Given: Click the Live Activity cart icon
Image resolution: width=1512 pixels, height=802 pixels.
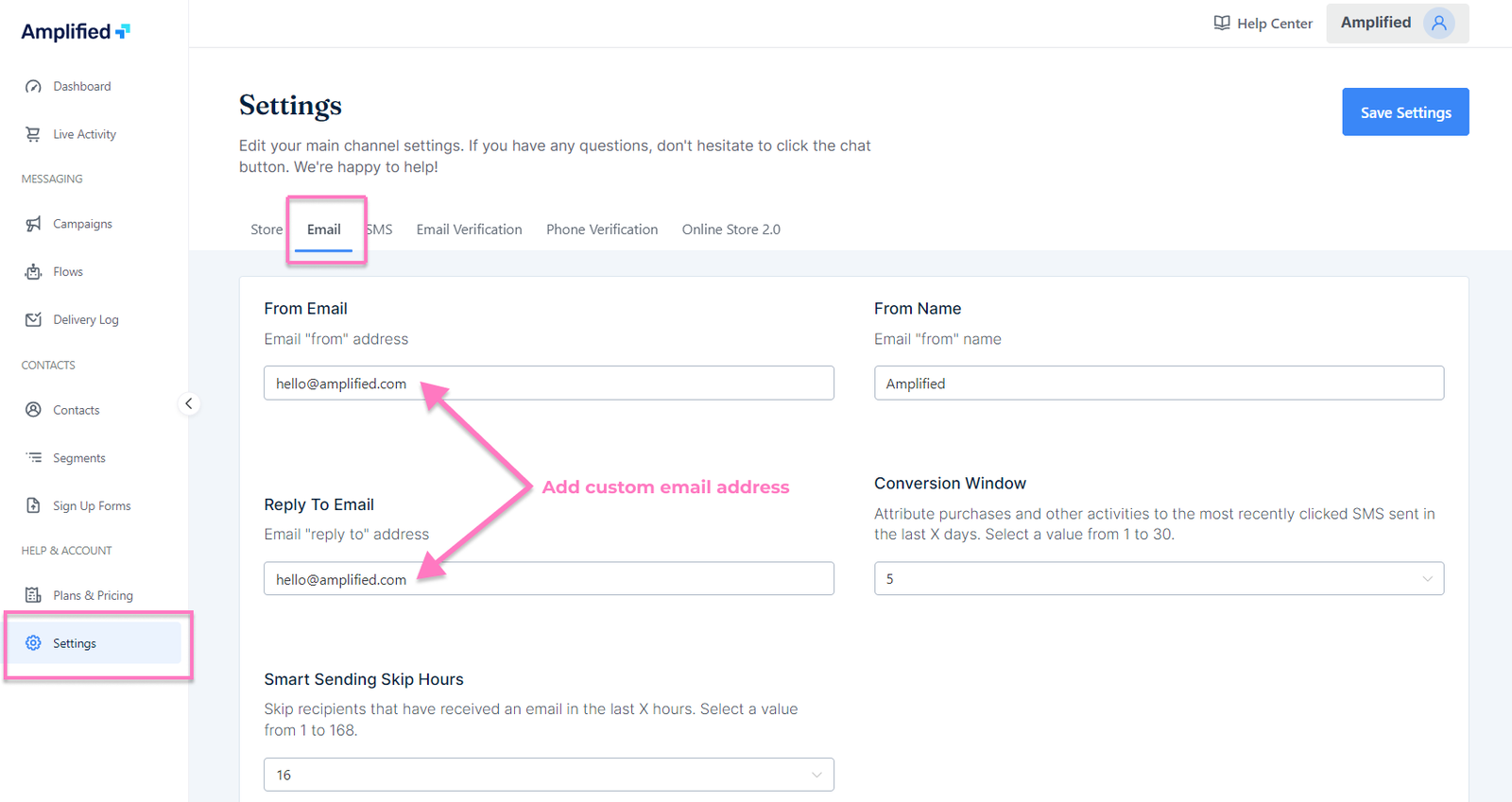Looking at the screenshot, I should (33, 134).
